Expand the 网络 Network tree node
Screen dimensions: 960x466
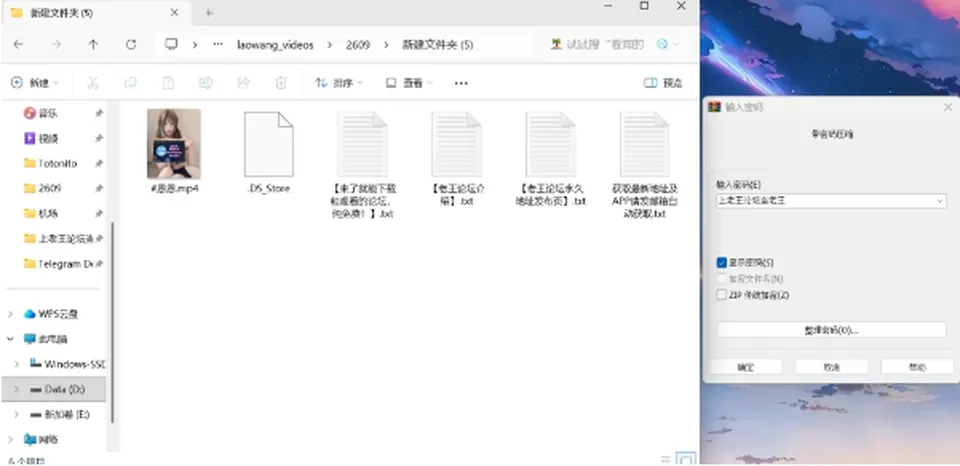10,439
